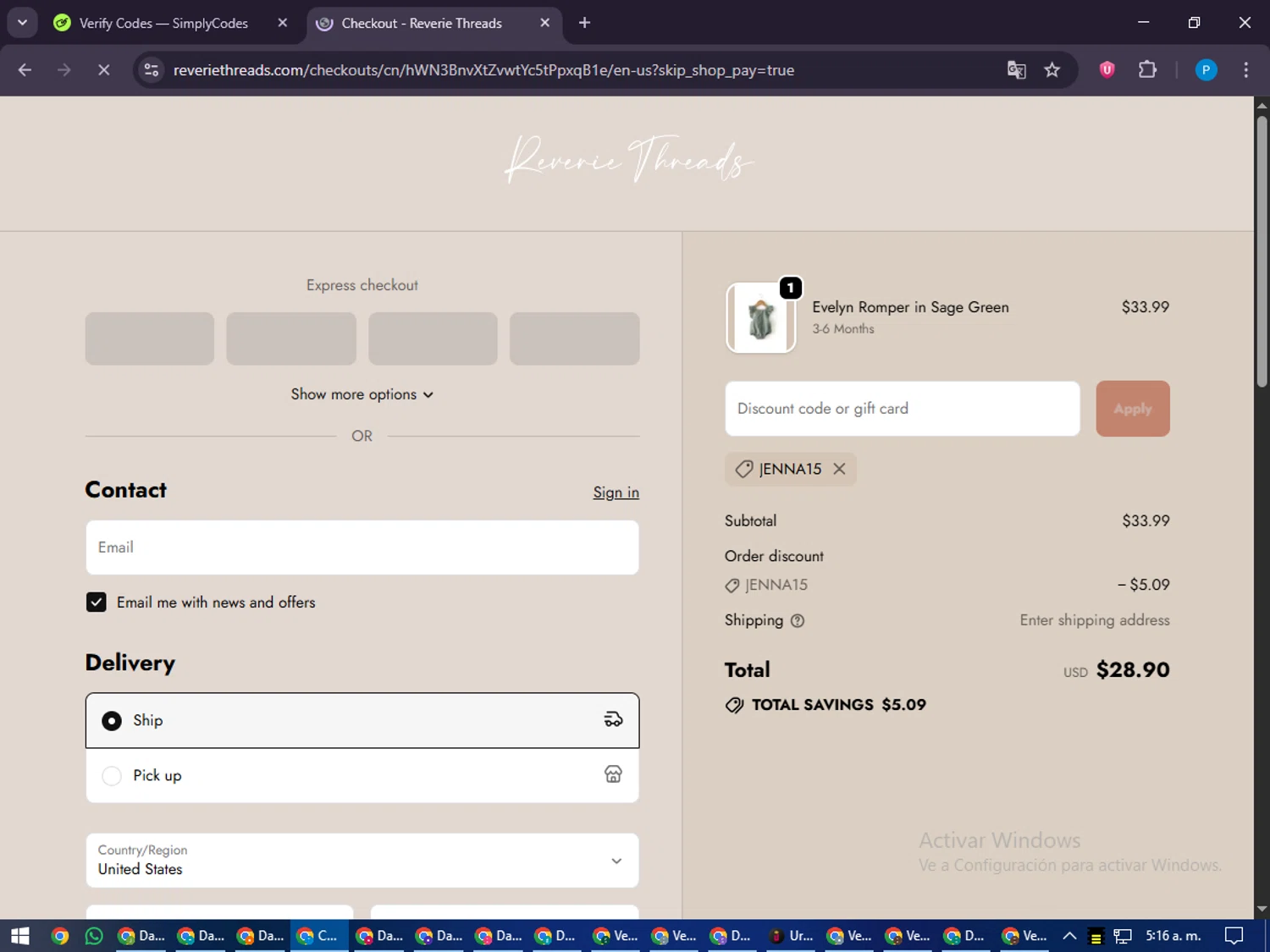Focus the Discount code or gift card field
The width and height of the screenshot is (1270, 952).
tap(903, 409)
